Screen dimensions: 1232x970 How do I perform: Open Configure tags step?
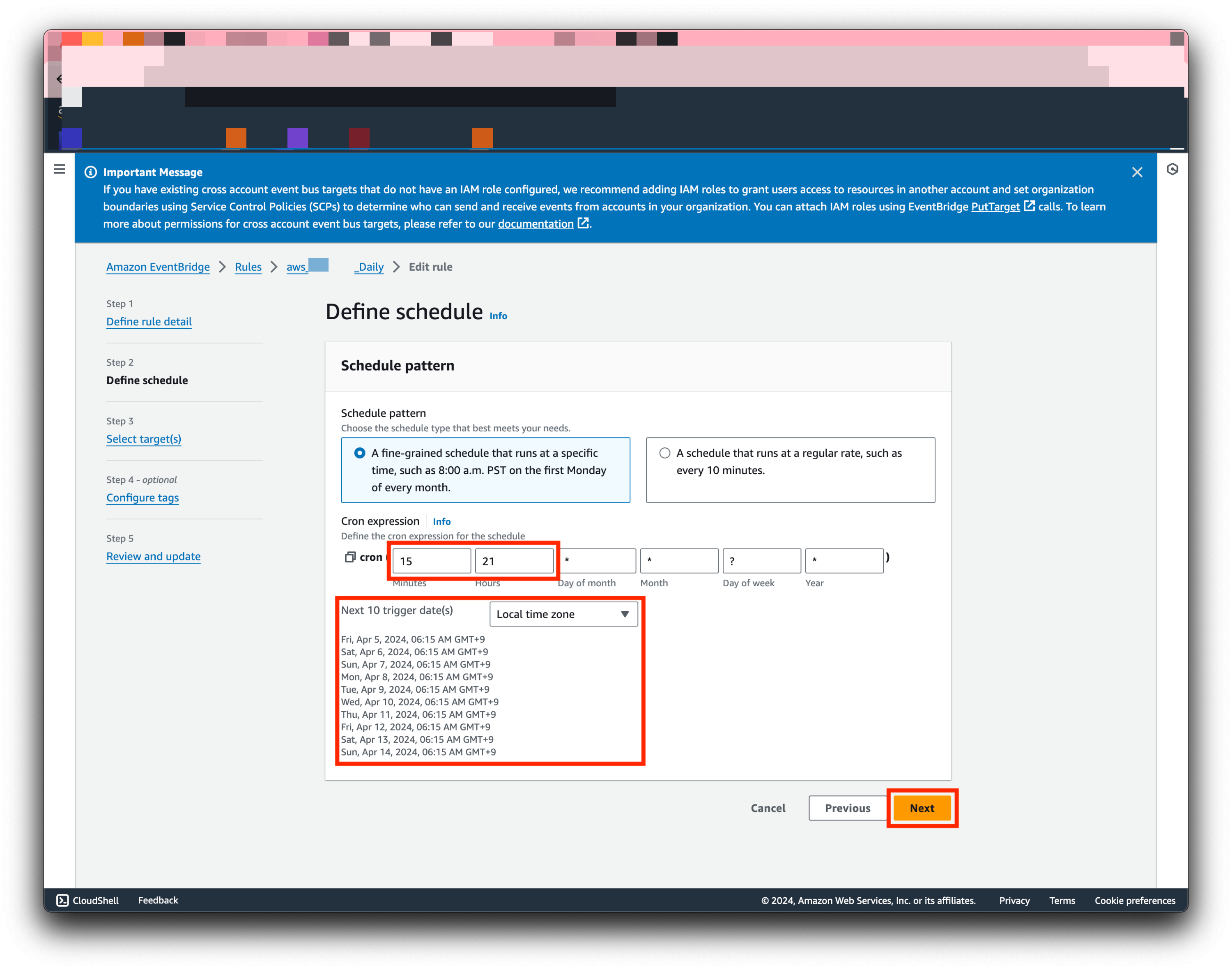tap(143, 498)
